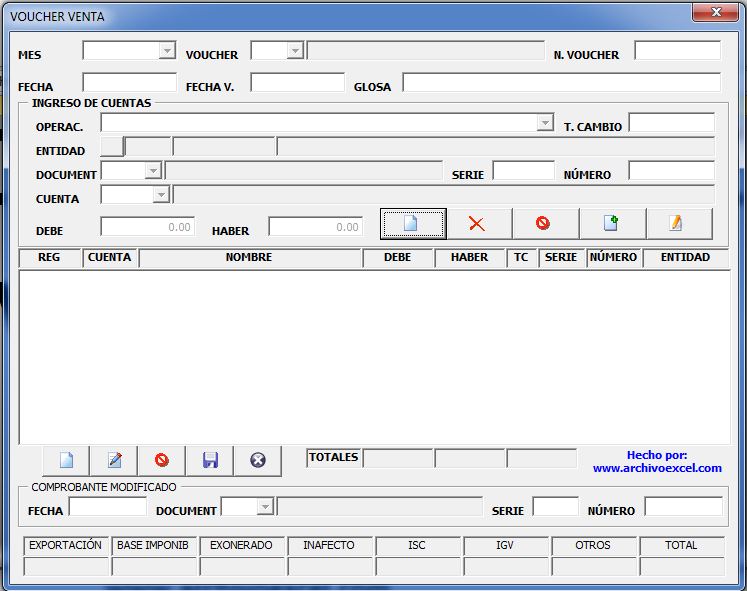Click the NOMBRE column header

250,258
